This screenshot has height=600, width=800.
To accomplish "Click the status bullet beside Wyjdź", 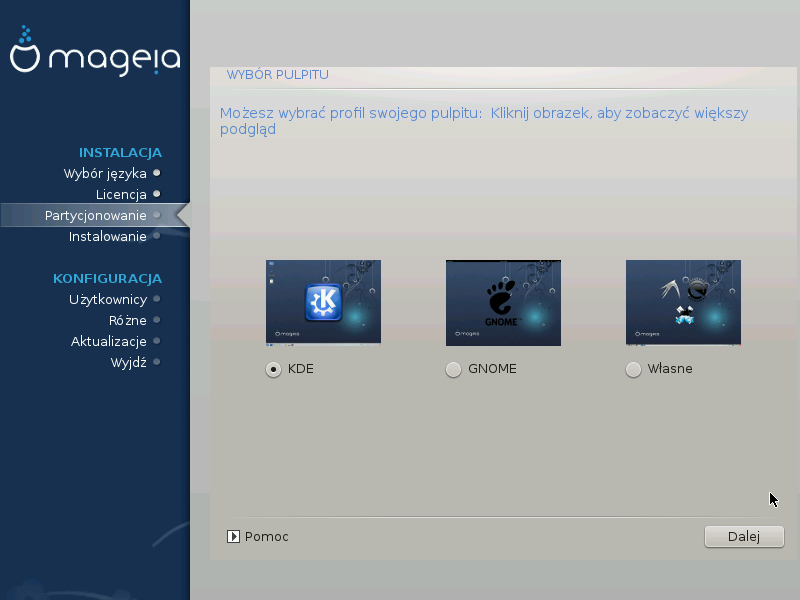I will point(157,362).
